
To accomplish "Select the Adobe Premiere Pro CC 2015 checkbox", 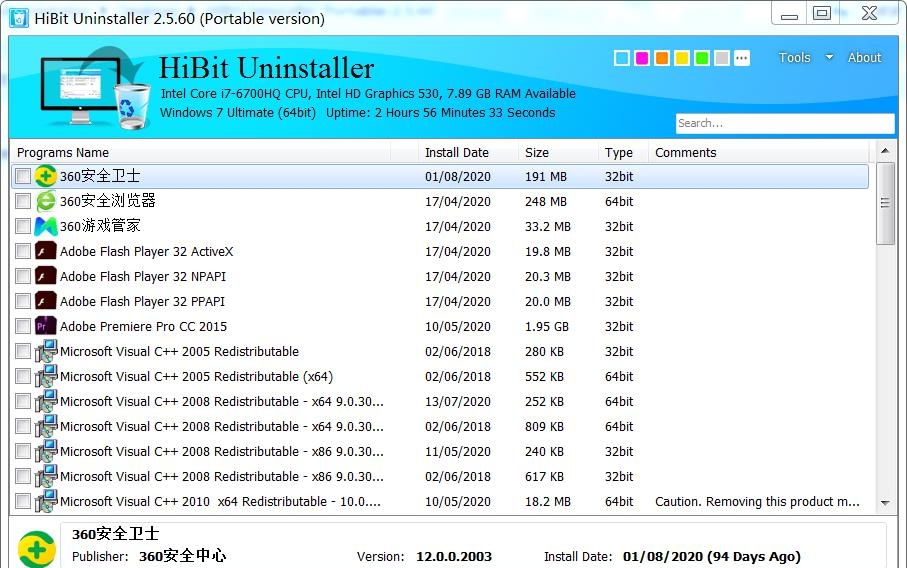I will pos(23,326).
